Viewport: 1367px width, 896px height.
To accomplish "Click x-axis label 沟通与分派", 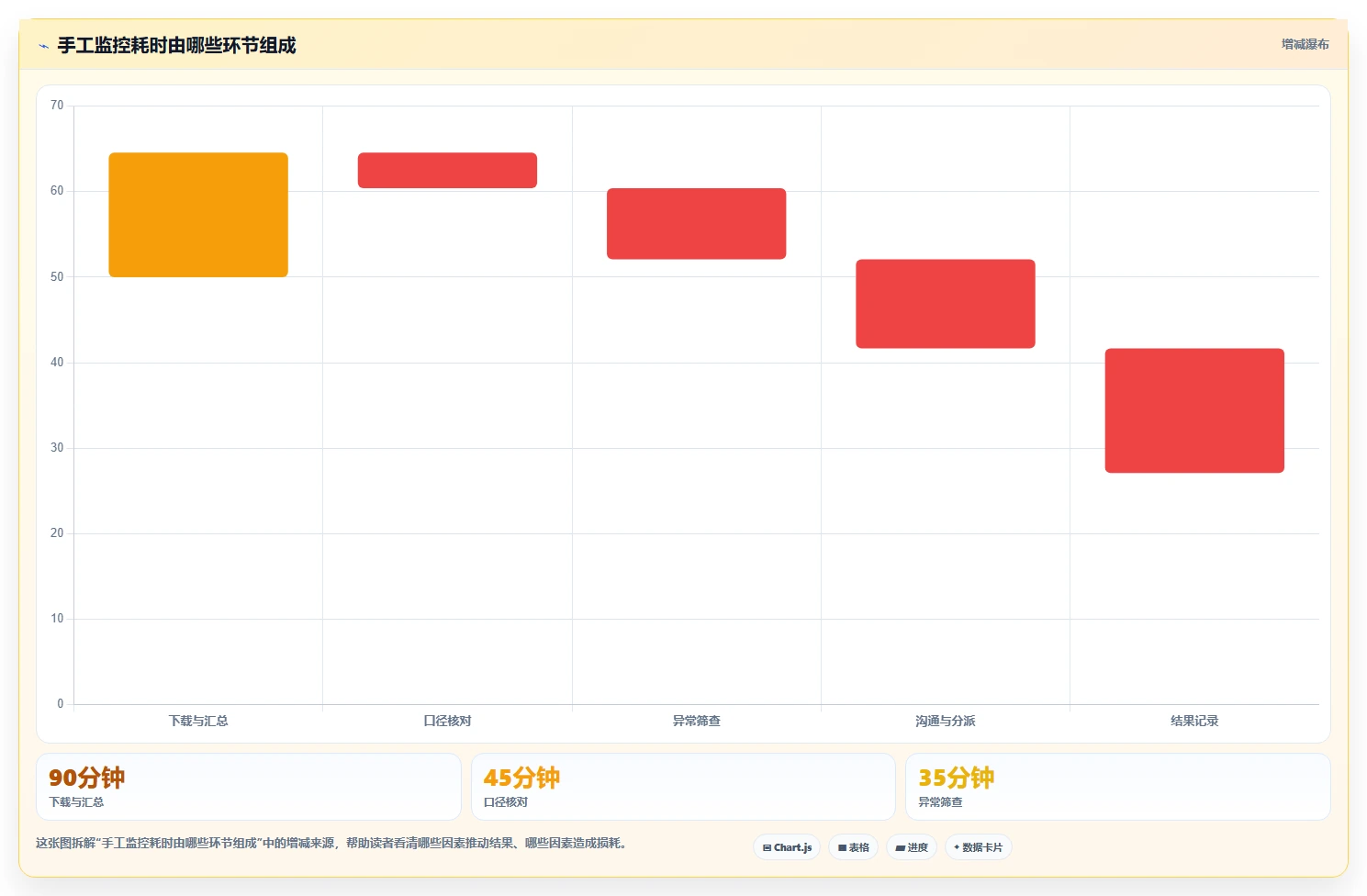I will [x=946, y=721].
